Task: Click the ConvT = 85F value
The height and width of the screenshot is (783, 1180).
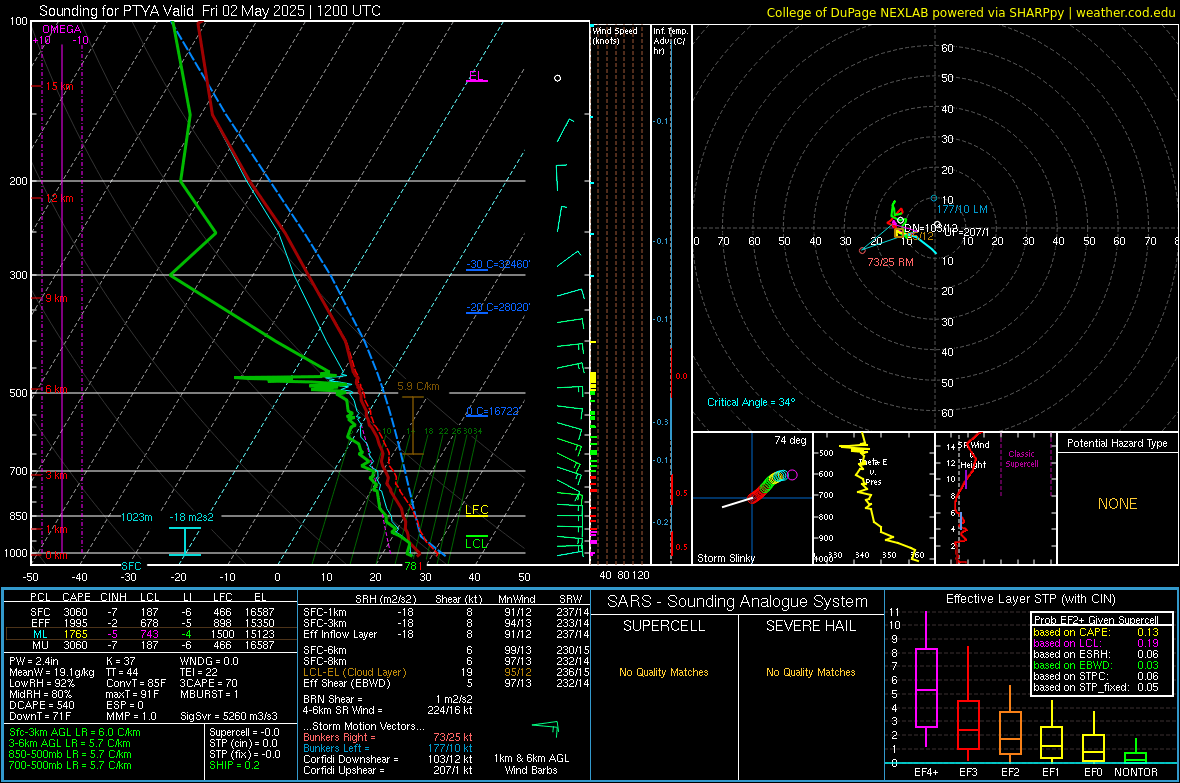Action: (x=136, y=684)
